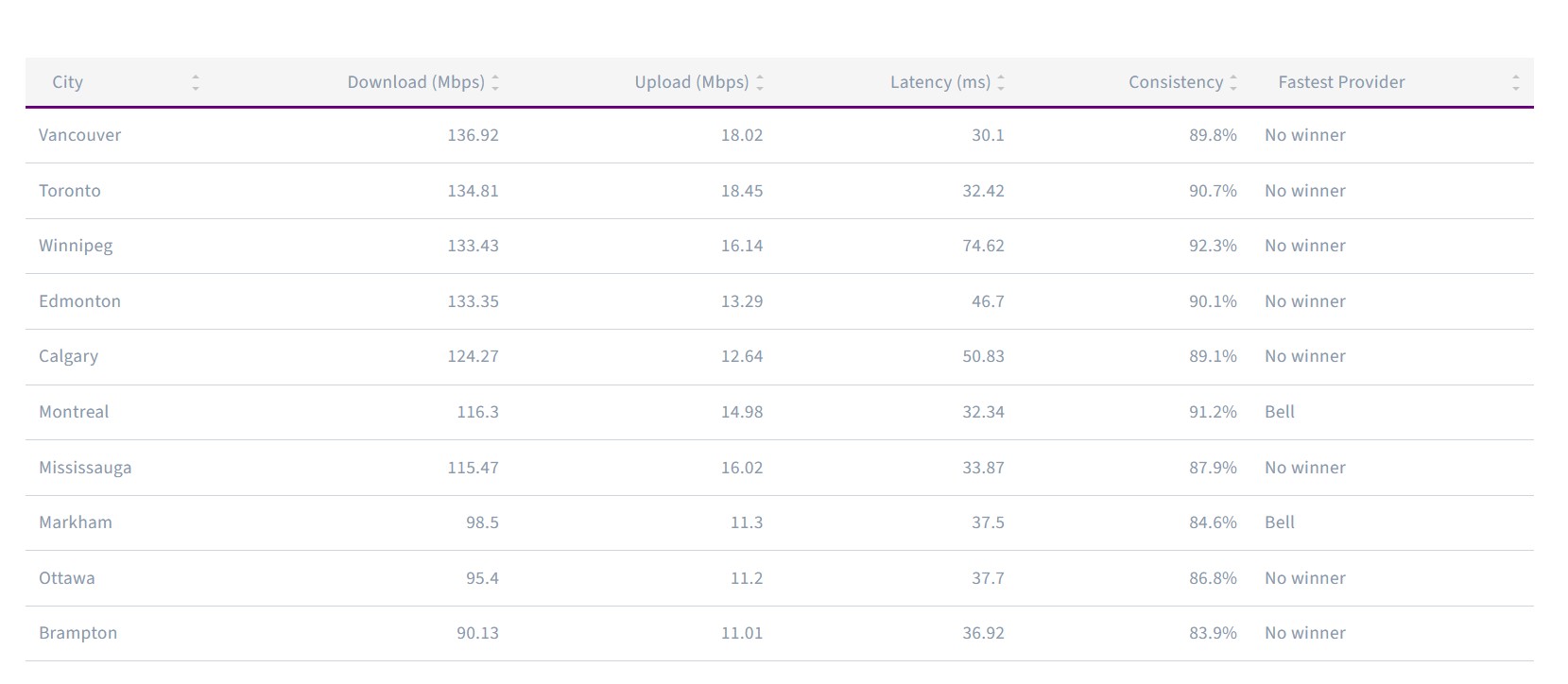Image resolution: width=1568 pixels, height=684 pixels.
Task: Click the Consistency header label
Action: click(x=1176, y=82)
